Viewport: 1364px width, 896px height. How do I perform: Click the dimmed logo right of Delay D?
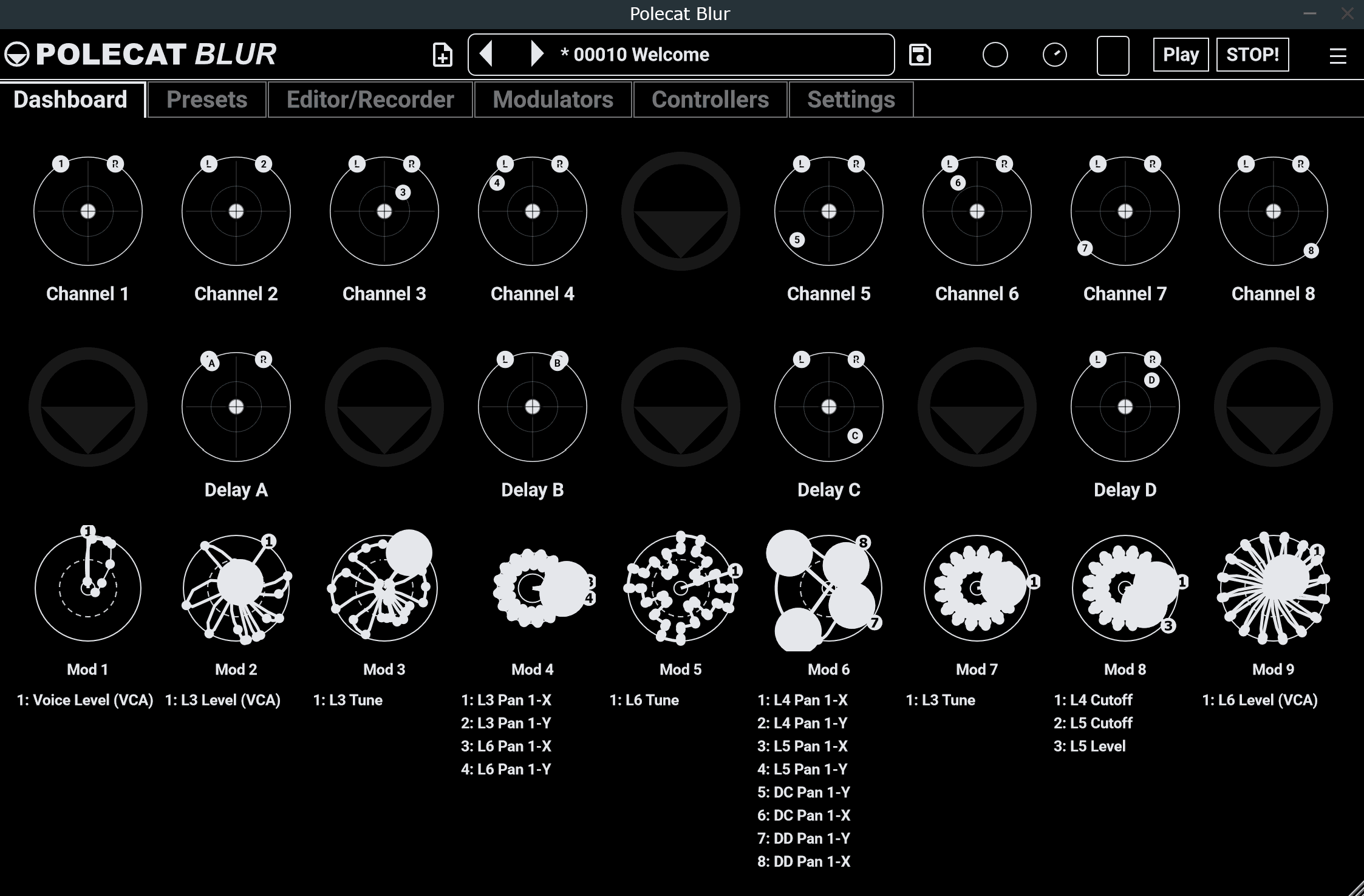click(x=1274, y=407)
